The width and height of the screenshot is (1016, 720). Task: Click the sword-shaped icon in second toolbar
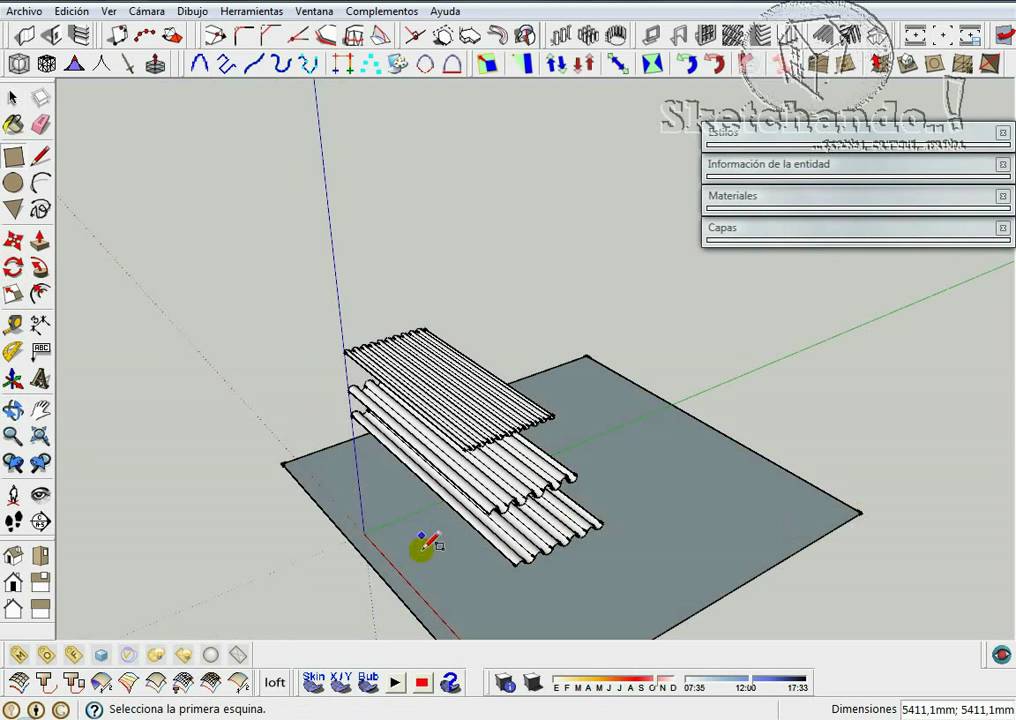coord(128,64)
